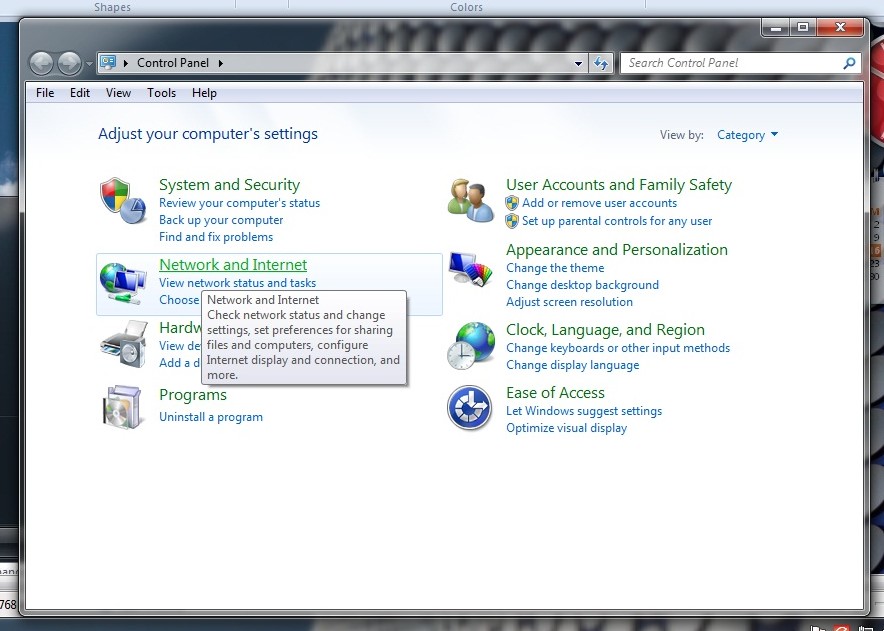
Task: Open the File menu
Action: pyautogui.click(x=45, y=93)
